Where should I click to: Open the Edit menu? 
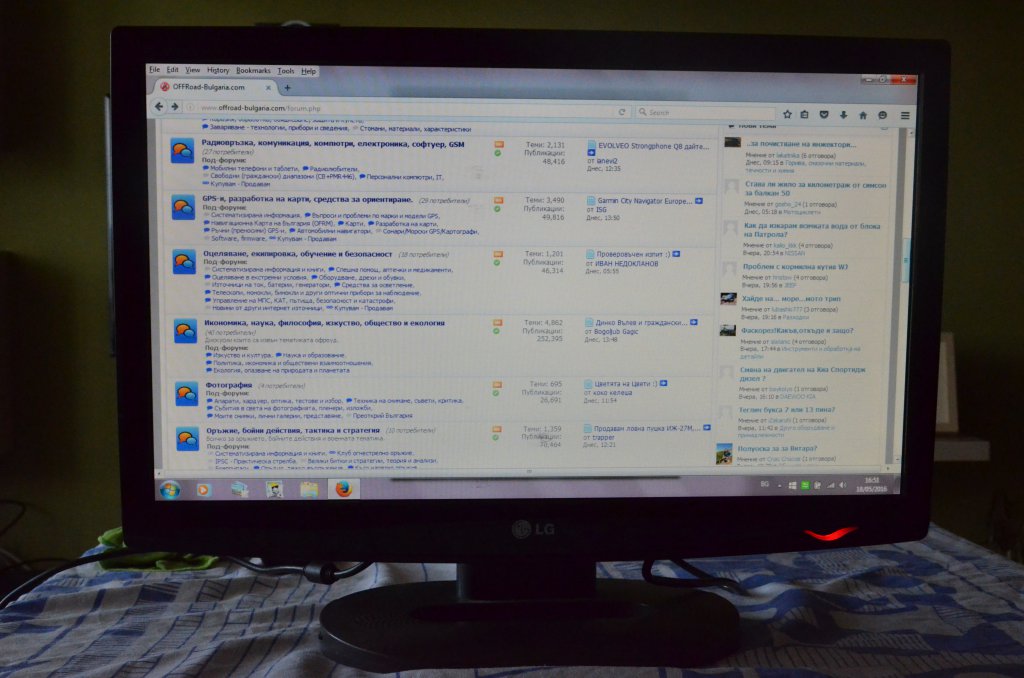coord(172,69)
